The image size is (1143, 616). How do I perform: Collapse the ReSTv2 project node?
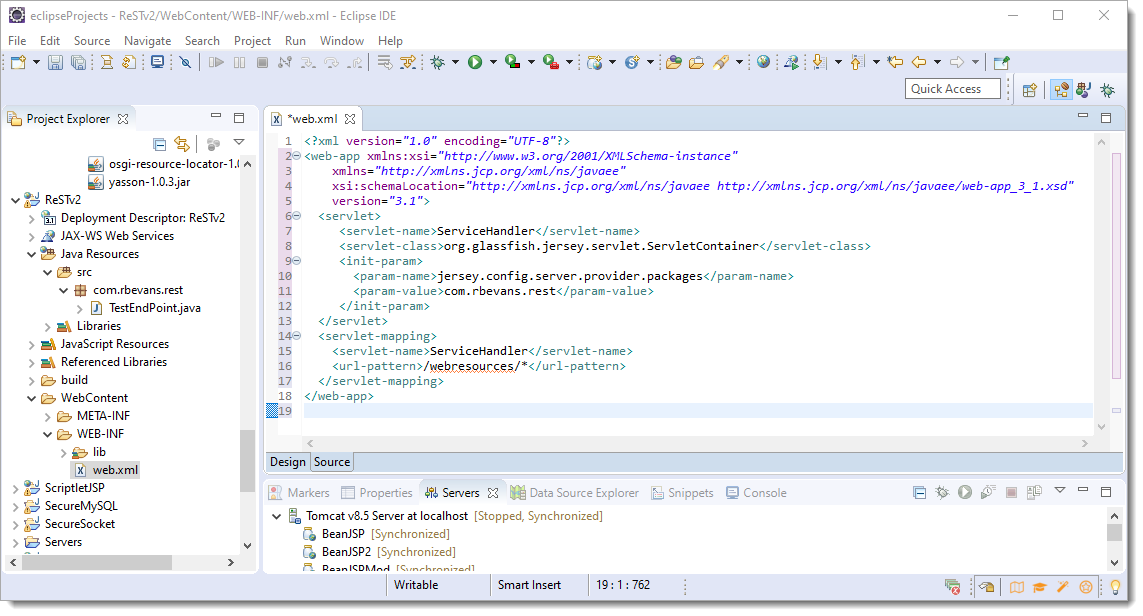[15, 200]
